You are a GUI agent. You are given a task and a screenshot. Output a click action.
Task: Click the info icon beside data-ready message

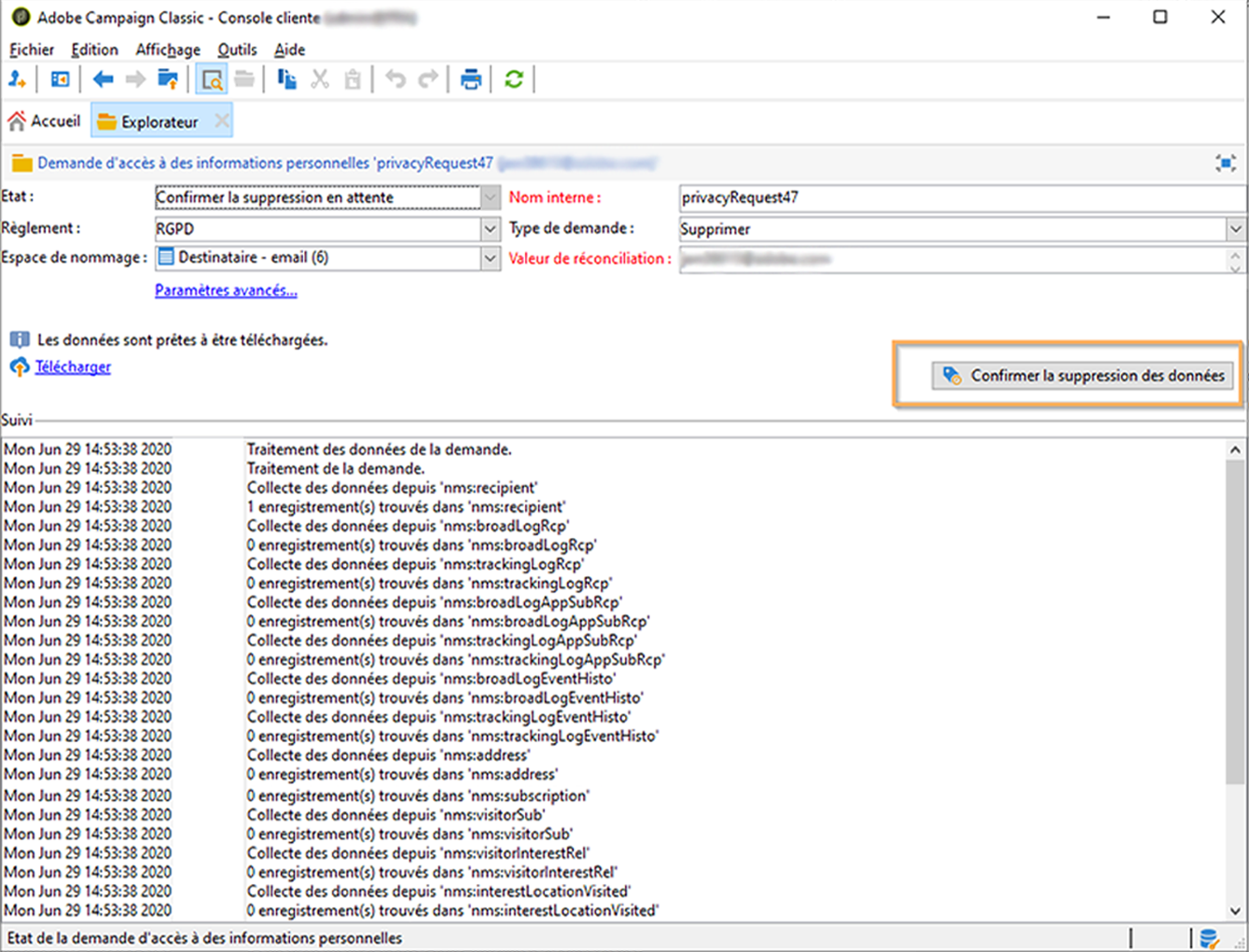click(x=20, y=340)
